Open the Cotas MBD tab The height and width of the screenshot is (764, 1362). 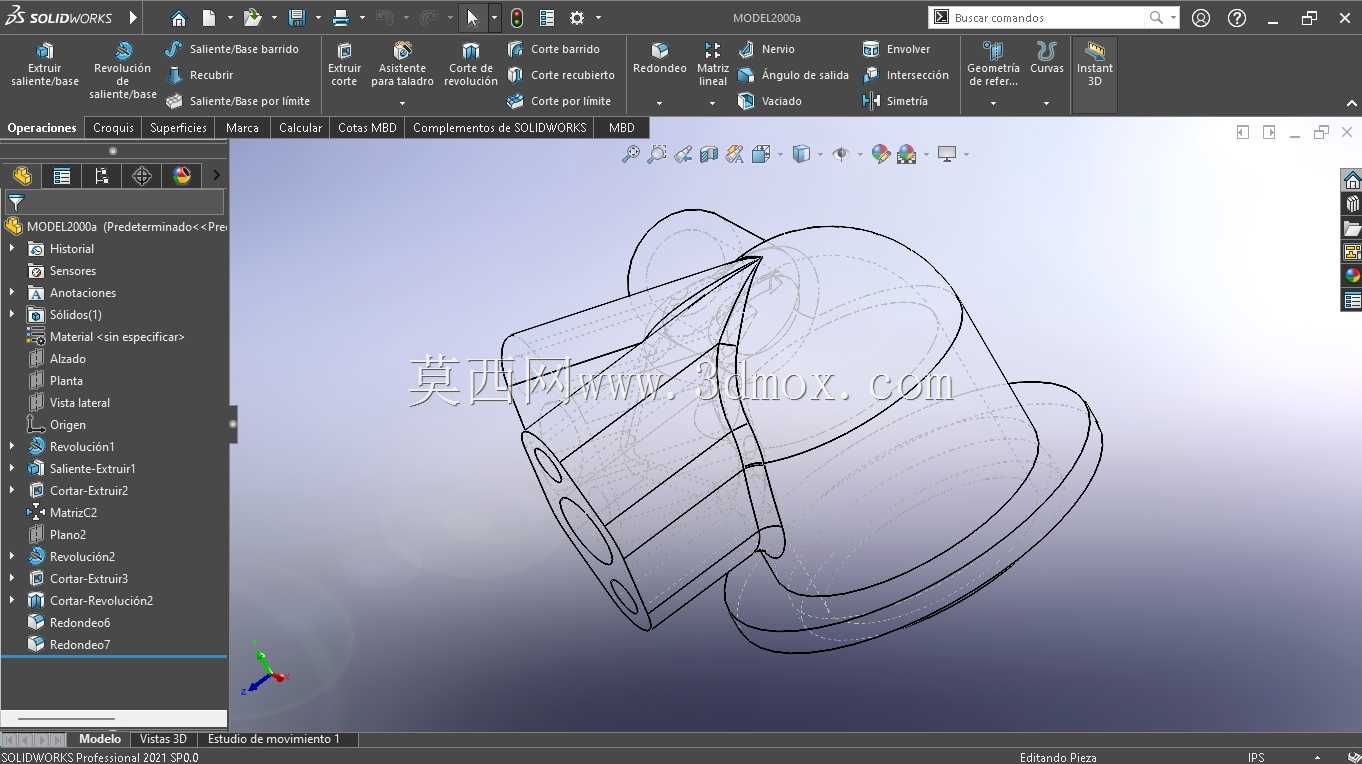[367, 127]
